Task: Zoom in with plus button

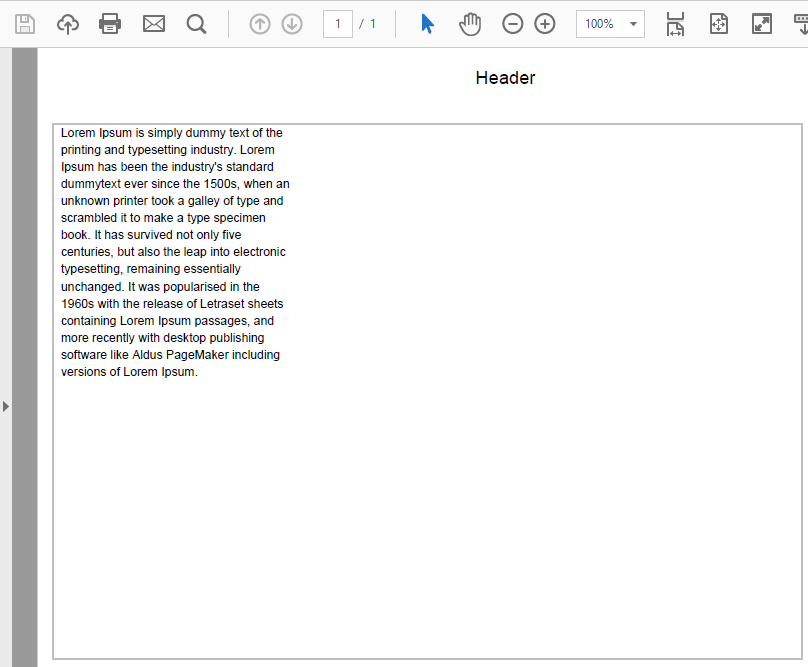Action: click(x=545, y=24)
